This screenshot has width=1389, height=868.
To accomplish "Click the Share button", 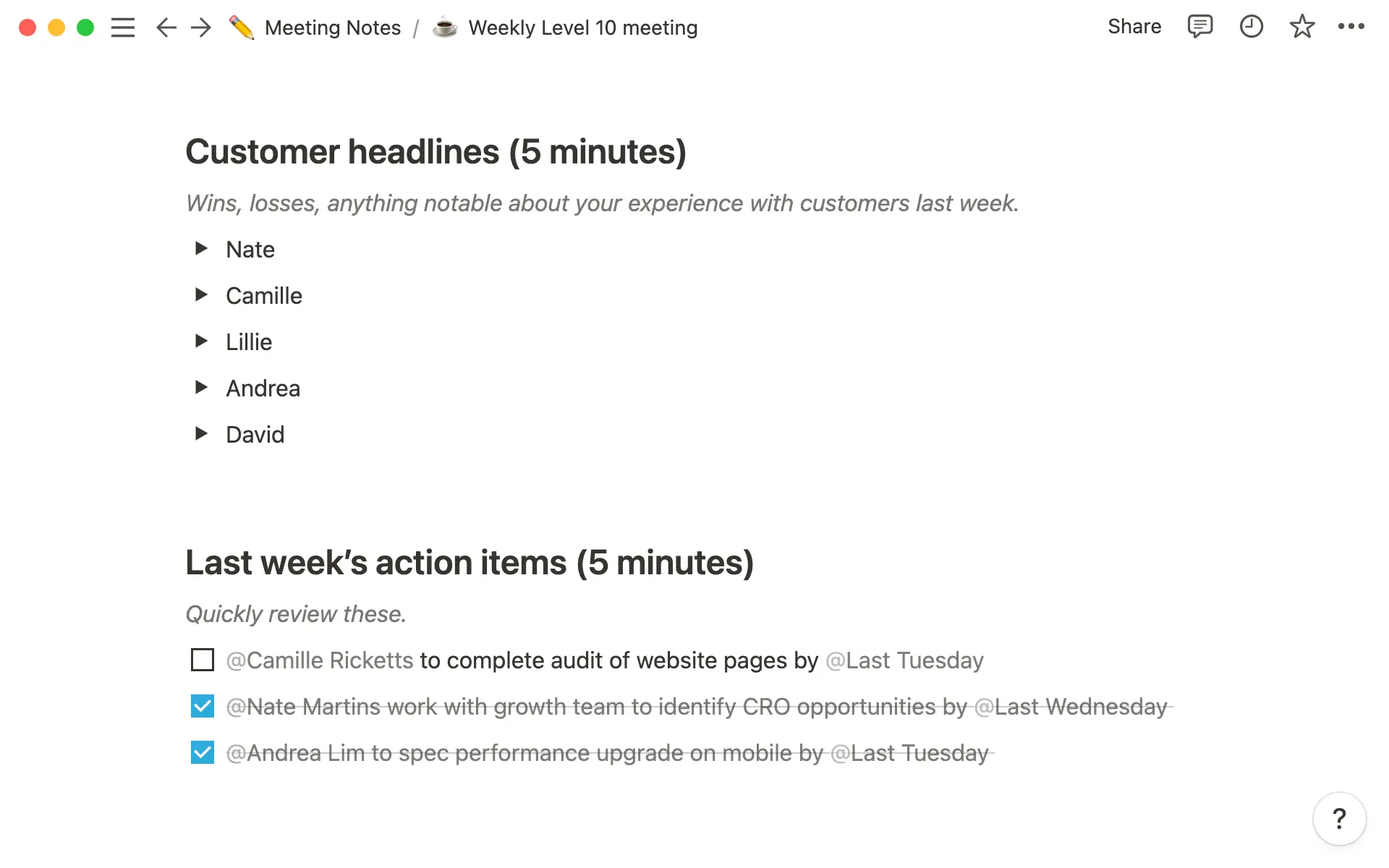I will [x=1134, y=27].
